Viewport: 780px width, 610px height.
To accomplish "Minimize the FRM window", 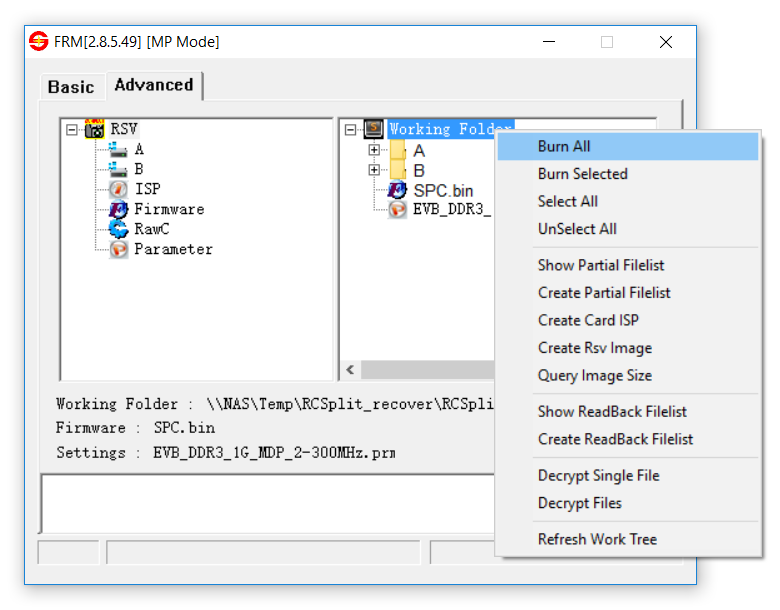I will 549,42.
